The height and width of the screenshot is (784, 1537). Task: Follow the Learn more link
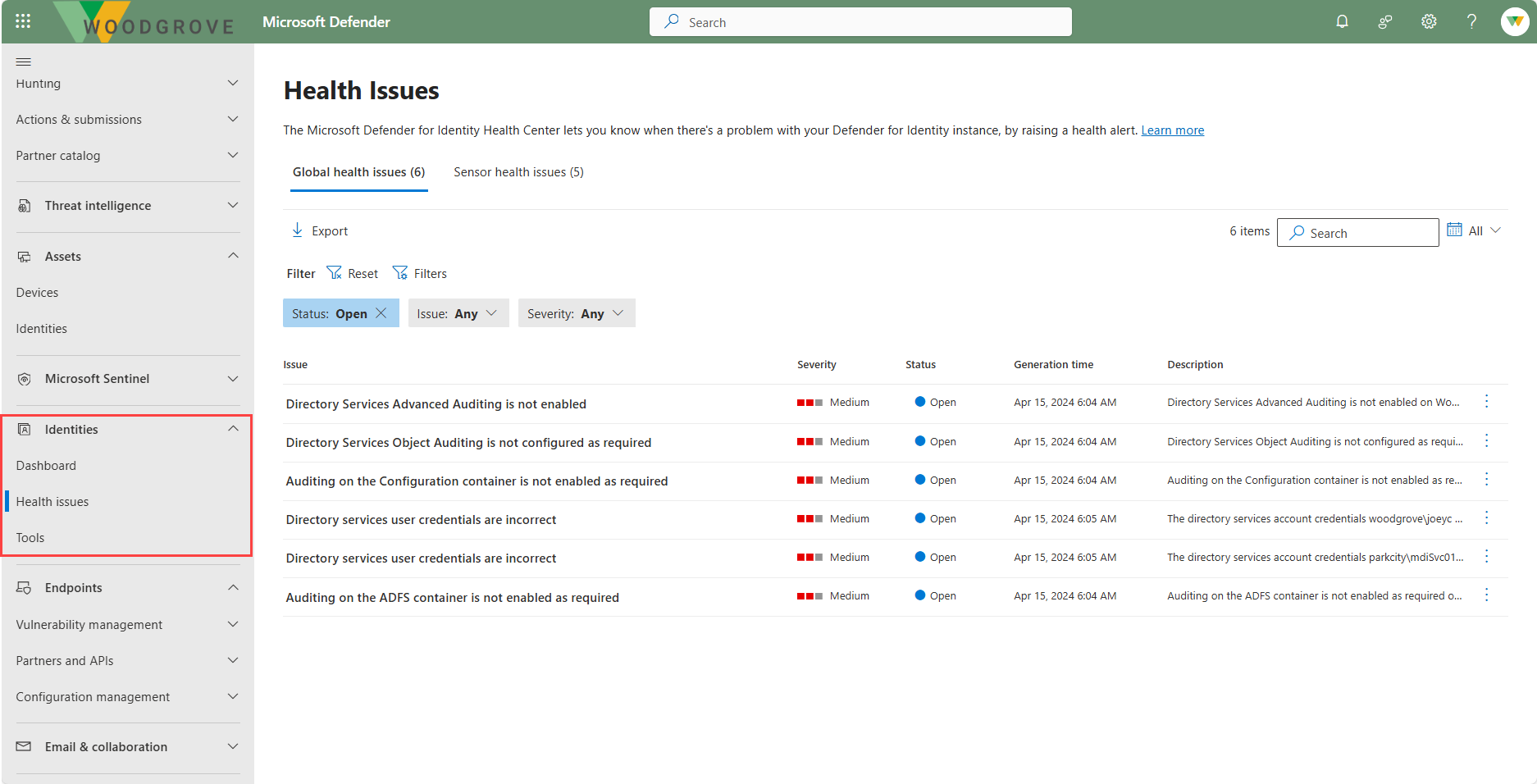pyautogui.click(x=1172, y=130)
